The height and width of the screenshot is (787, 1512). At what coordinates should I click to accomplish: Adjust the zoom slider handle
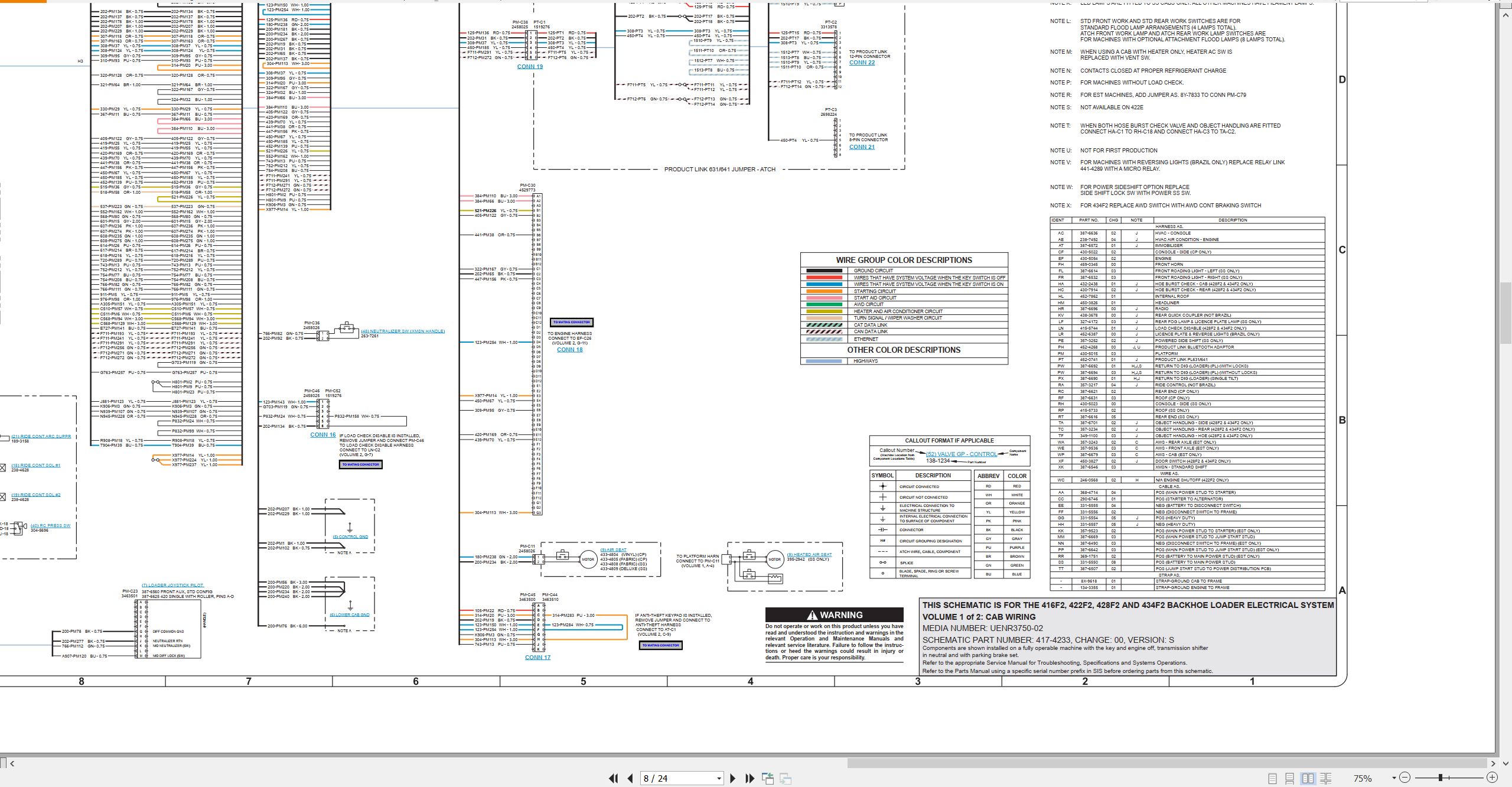pos(1441,778)
